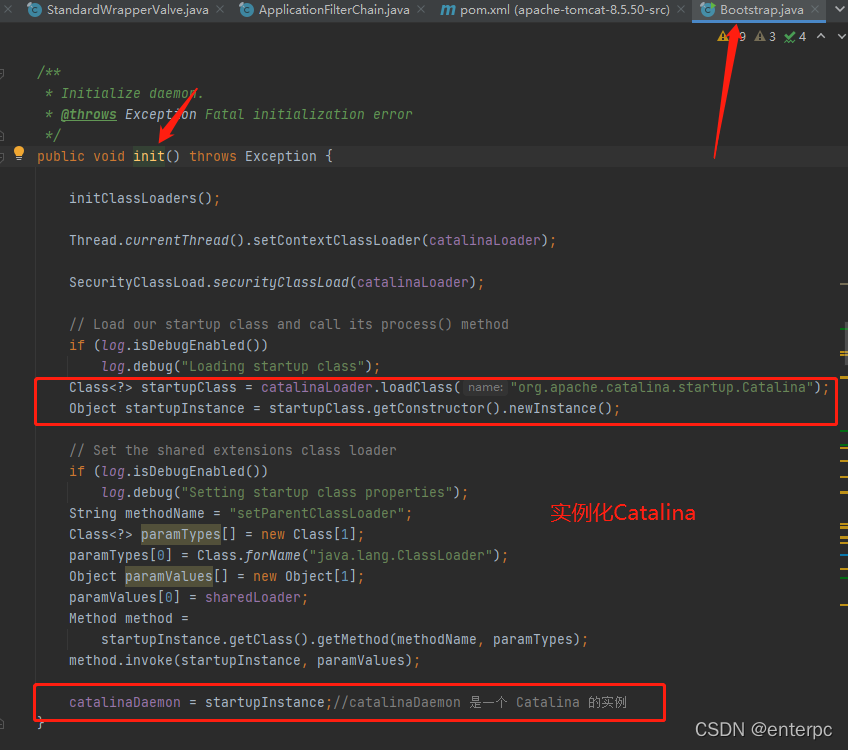Click the Maven icon on the pom.xml tab

click(x=447, y=10)
